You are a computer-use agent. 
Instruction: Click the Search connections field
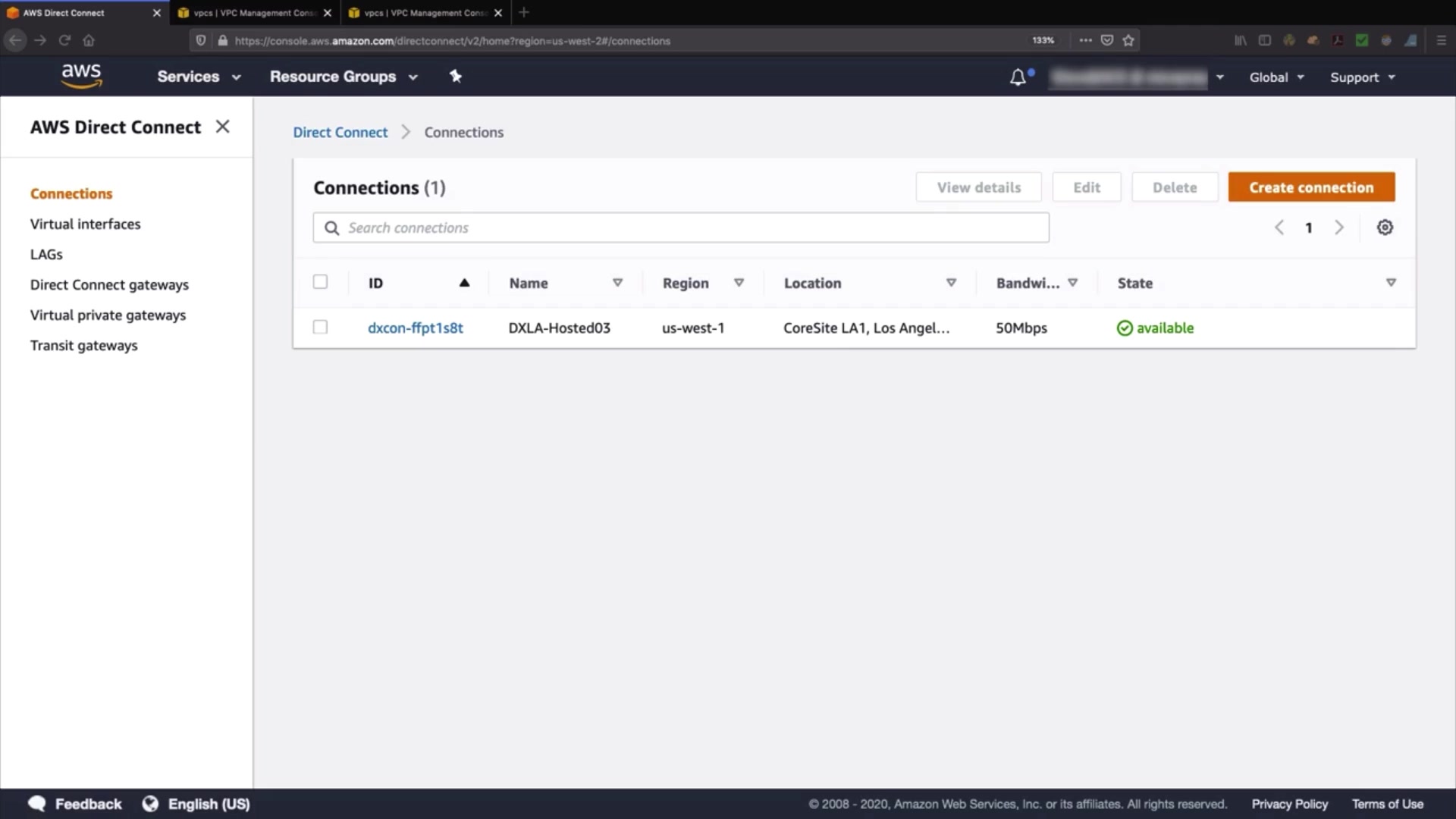click(x=682, y=227)
